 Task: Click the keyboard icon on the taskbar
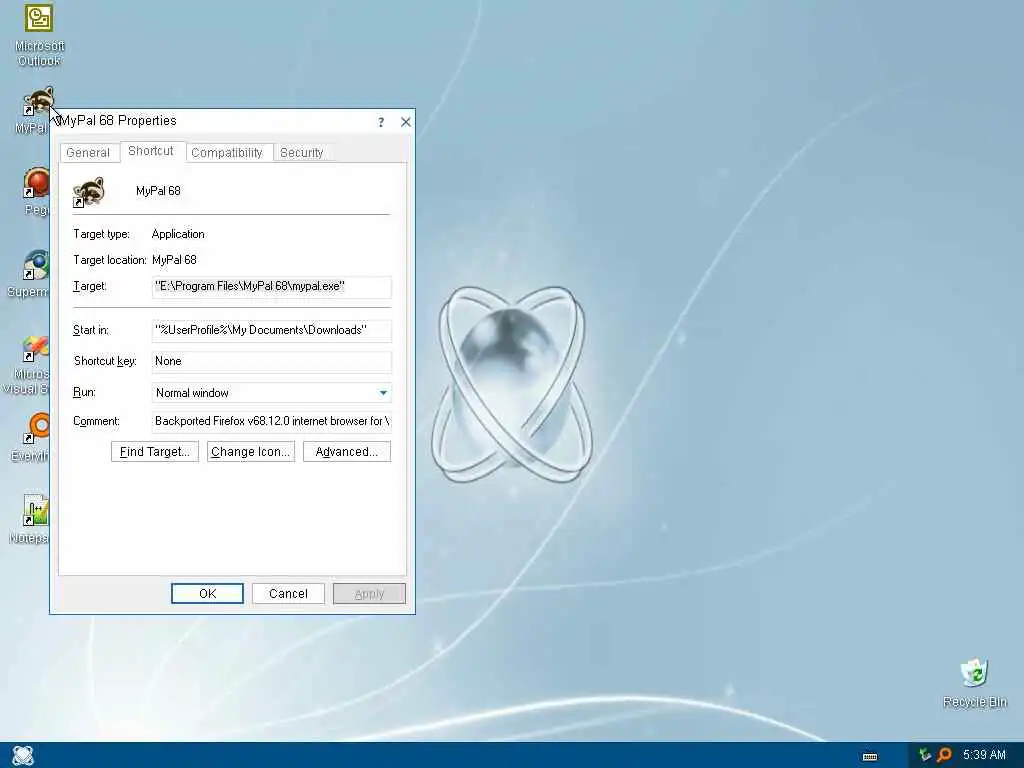pyautogui.click(x=870, y=756)
